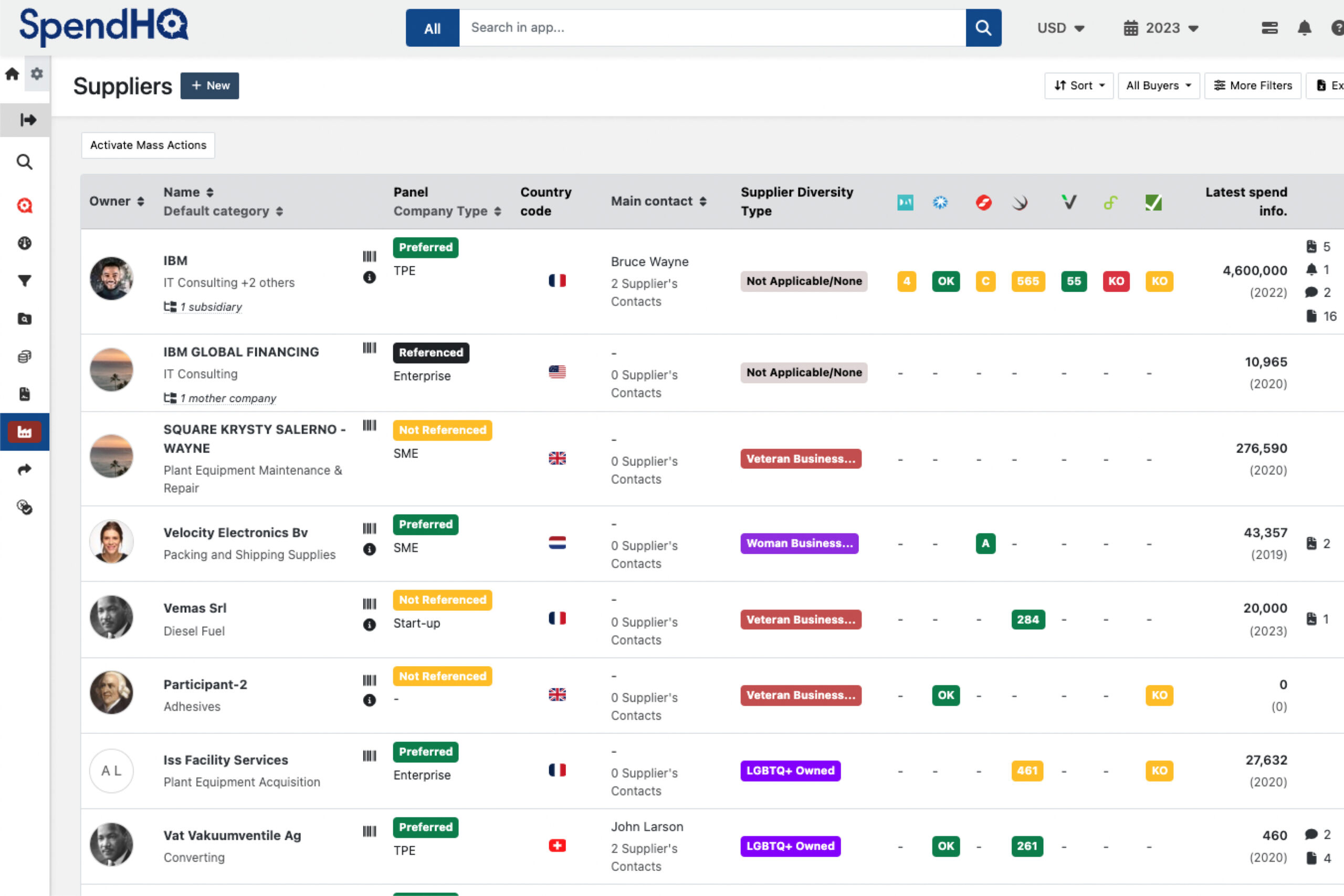Open the All Buyers dropdown
The width and height of the screenshot is (1344, 896).
(x=1159, y=86)
